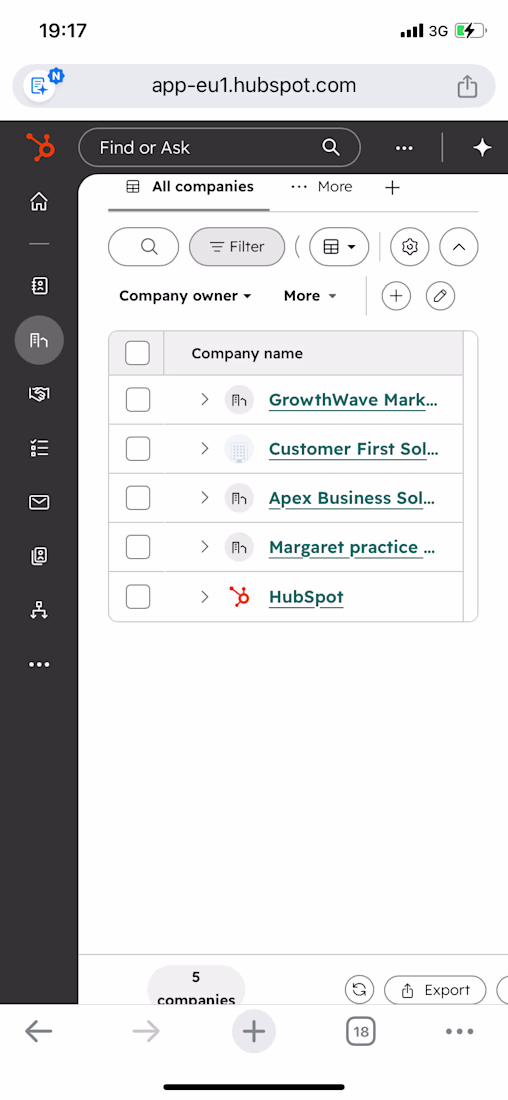
Task: Expand the Apex Business Sol... row chevron
Action: [x=205, y=498]
